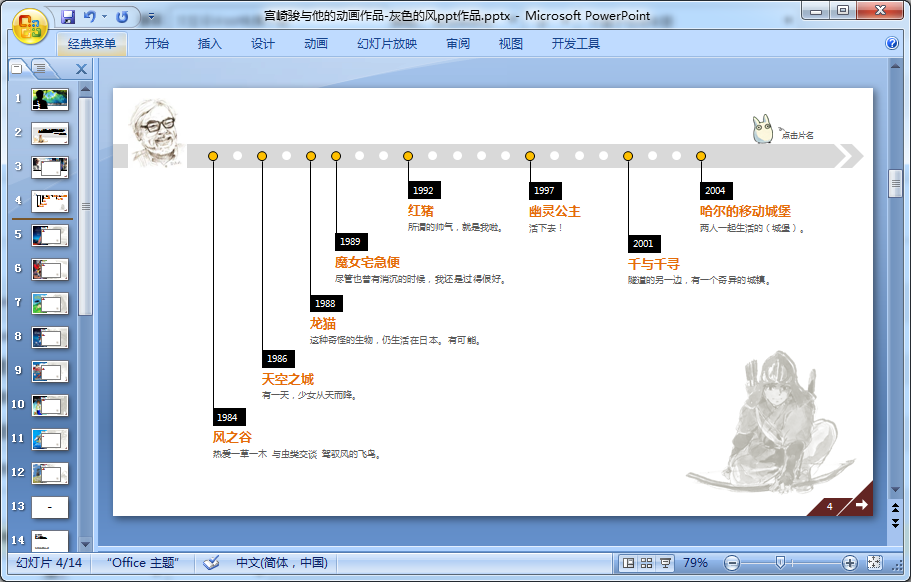Change language 中文(简体，中国) in status bar
This screenshot has width=911, height=582.
[x=282, y=563]
